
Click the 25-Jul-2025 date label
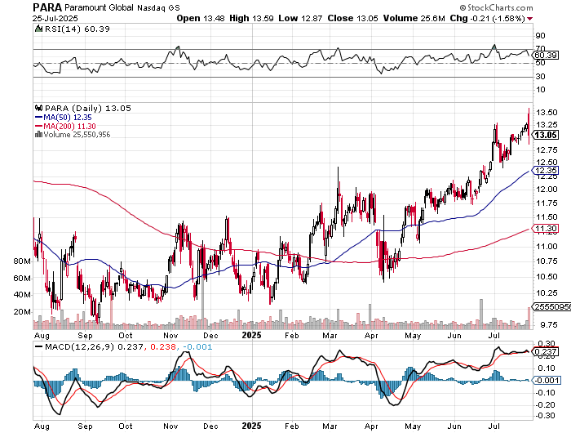pos(55,18)
